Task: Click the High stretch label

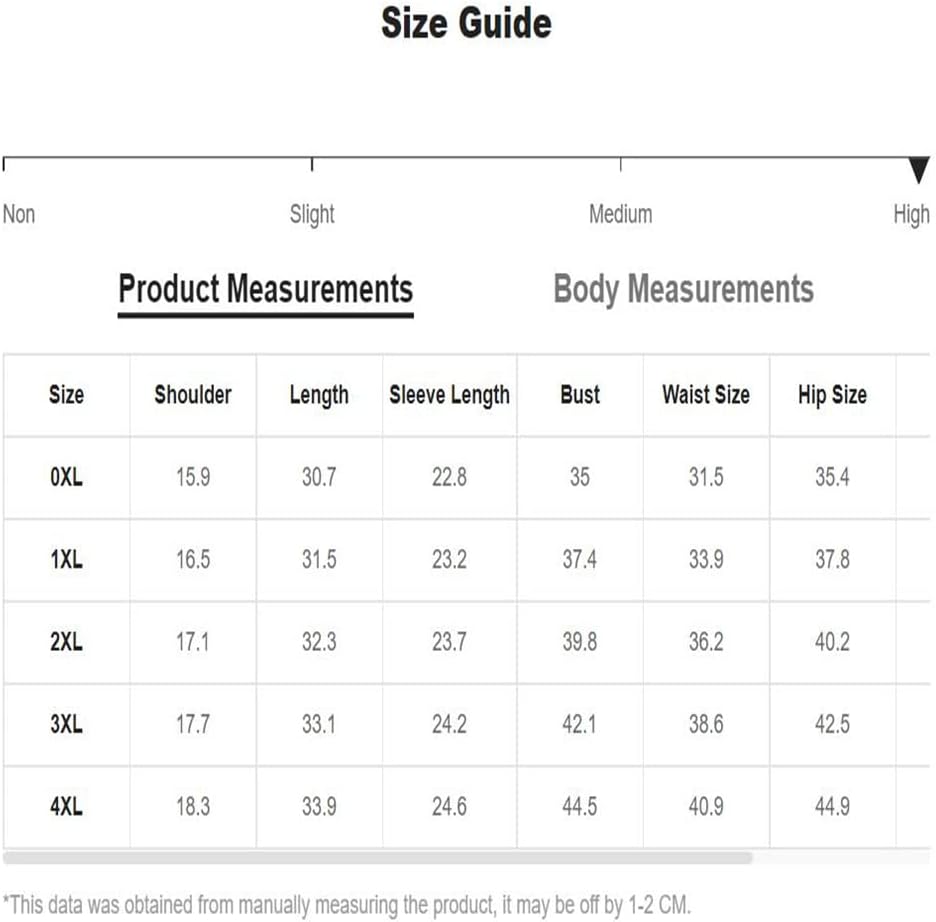Action: point(911,214)
